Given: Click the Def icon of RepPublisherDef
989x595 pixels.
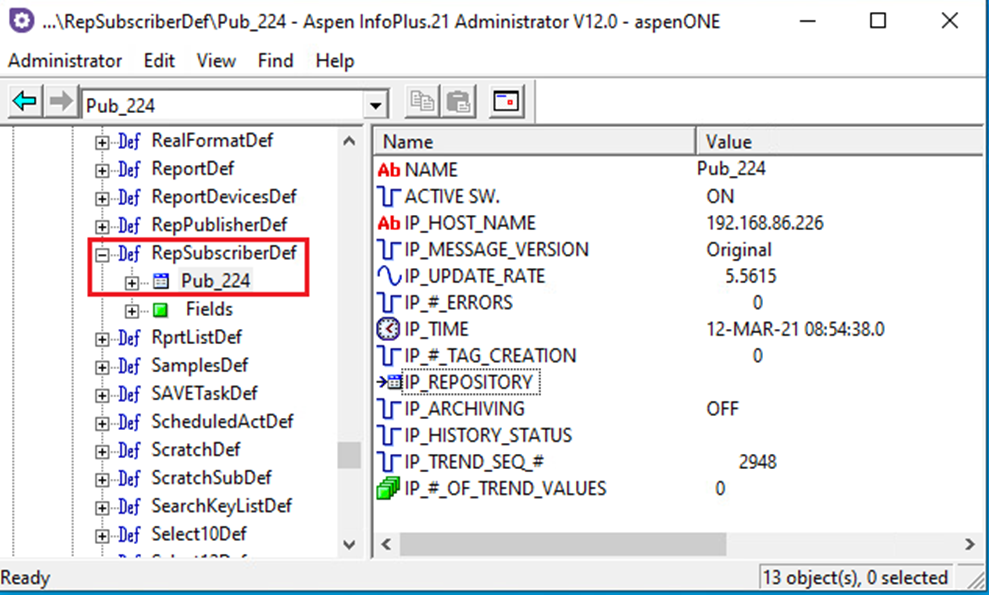Looking at the screenshot, I should click(x=129, y=225).
